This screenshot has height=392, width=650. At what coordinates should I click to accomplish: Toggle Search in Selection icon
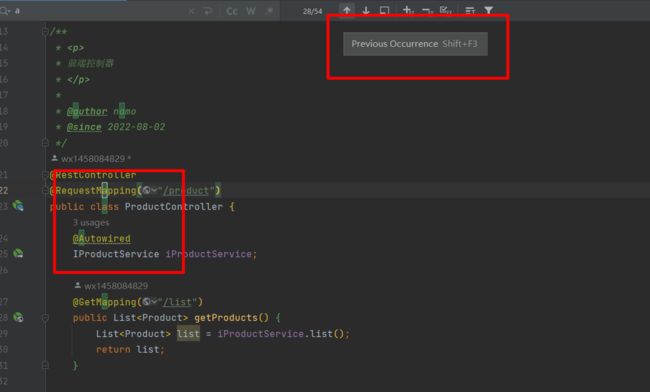[x=384, y=11]
